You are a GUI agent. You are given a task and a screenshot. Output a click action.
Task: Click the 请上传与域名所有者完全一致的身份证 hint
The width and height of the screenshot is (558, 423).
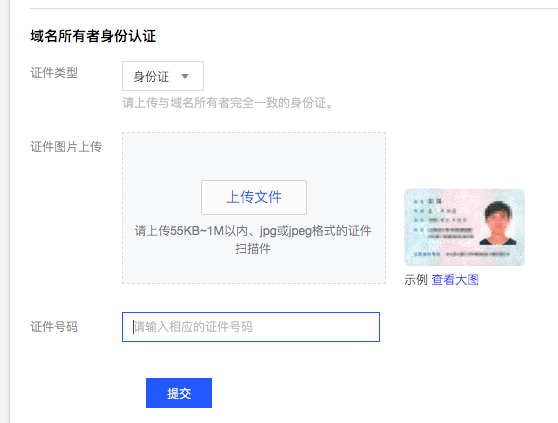[x=228, y=103]
